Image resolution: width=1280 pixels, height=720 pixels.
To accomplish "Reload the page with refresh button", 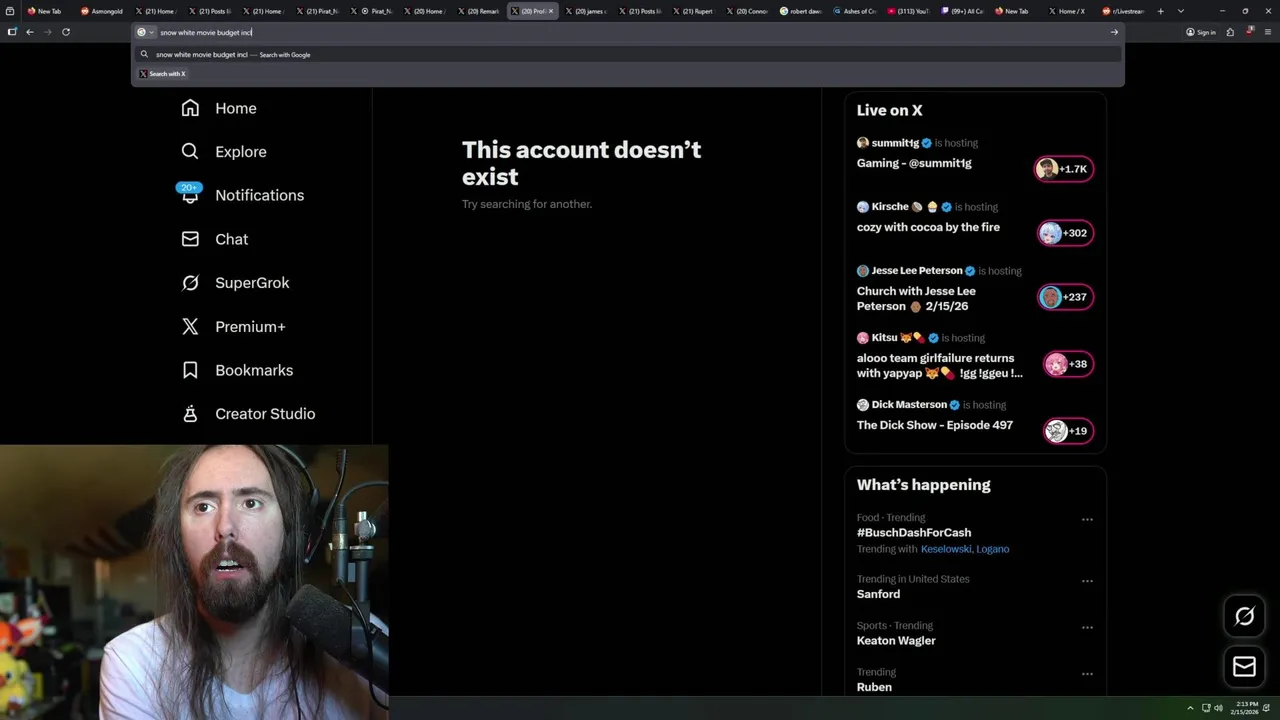I will (x=66, y=32).
